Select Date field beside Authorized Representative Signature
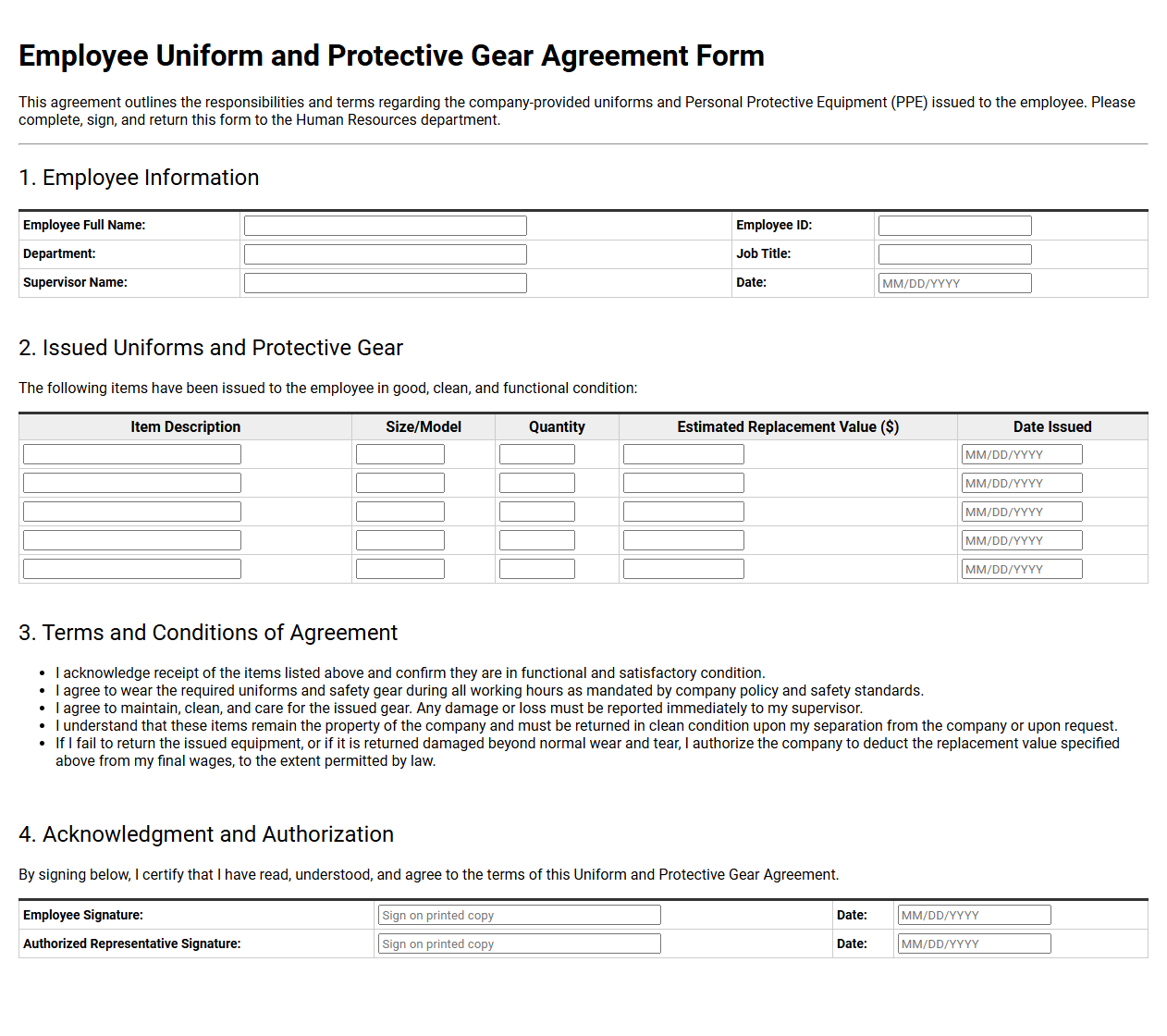This screenshot has height=1036, width=1167. click(x=974, y=943)
